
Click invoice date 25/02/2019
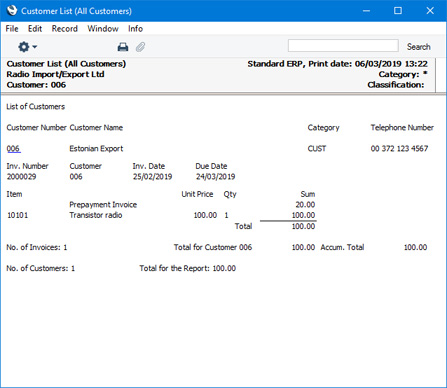(x=152, y=177)
